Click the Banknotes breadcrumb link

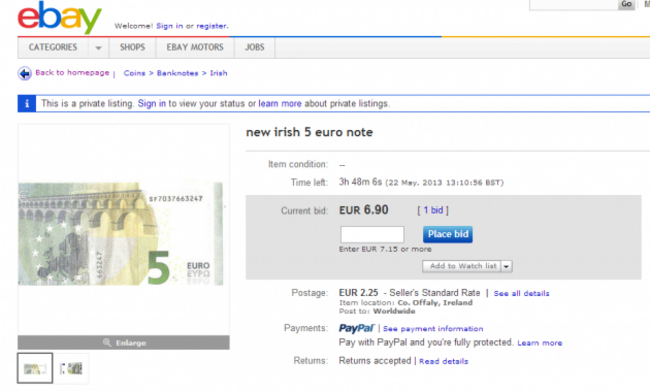pyautogui.click(x=177, y=73)
